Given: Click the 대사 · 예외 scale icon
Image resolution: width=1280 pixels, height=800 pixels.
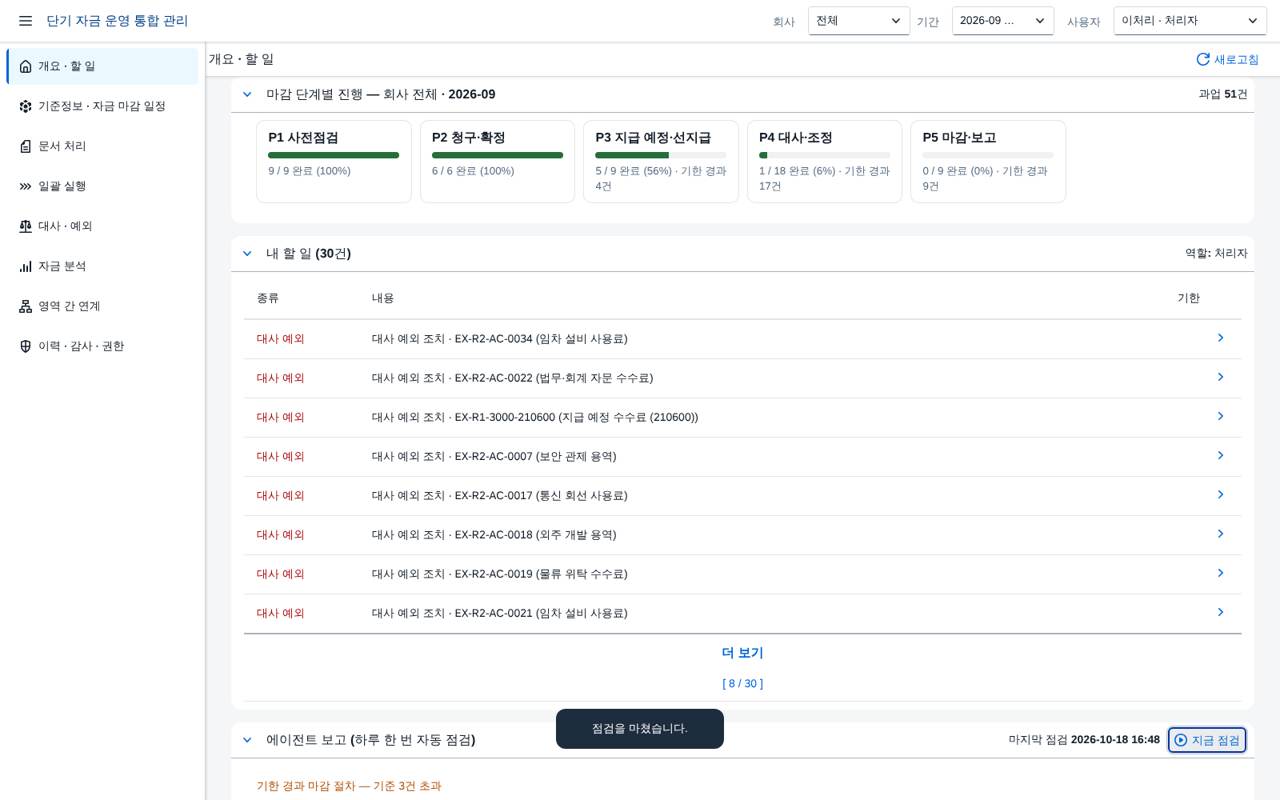Looking at the screenshot, I should coord(25,226).
